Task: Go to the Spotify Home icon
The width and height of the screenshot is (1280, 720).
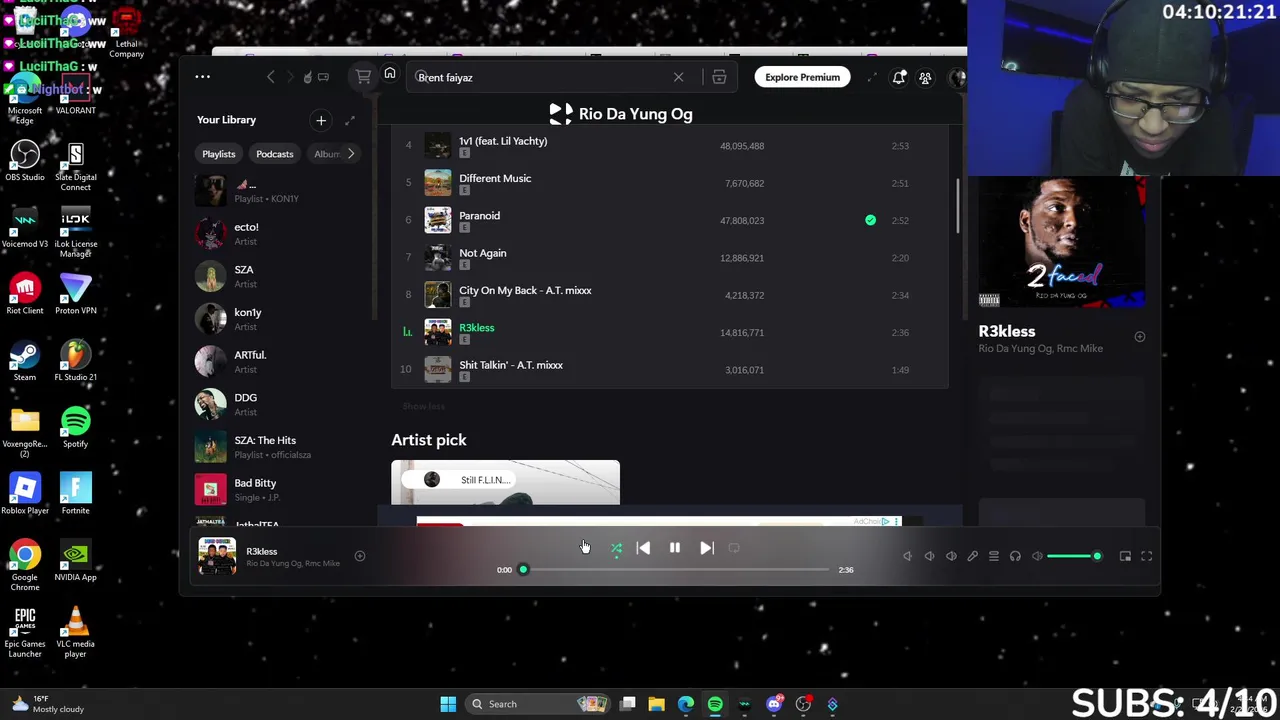Action: (x=390, y=75)
